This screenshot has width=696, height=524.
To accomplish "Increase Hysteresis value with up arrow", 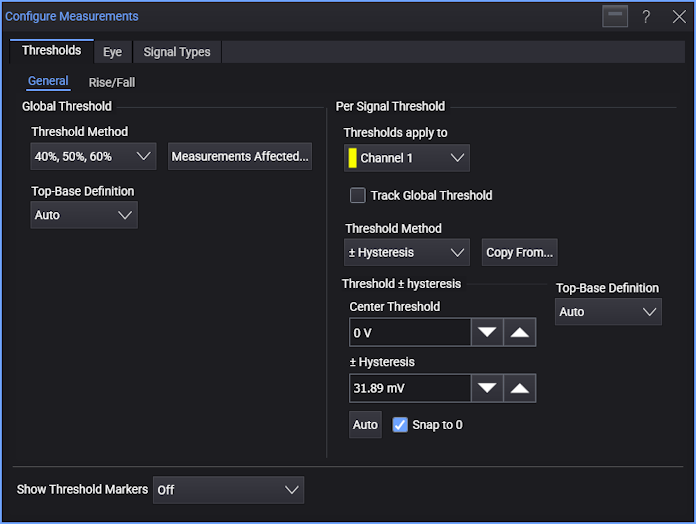I will click(519, 388).
